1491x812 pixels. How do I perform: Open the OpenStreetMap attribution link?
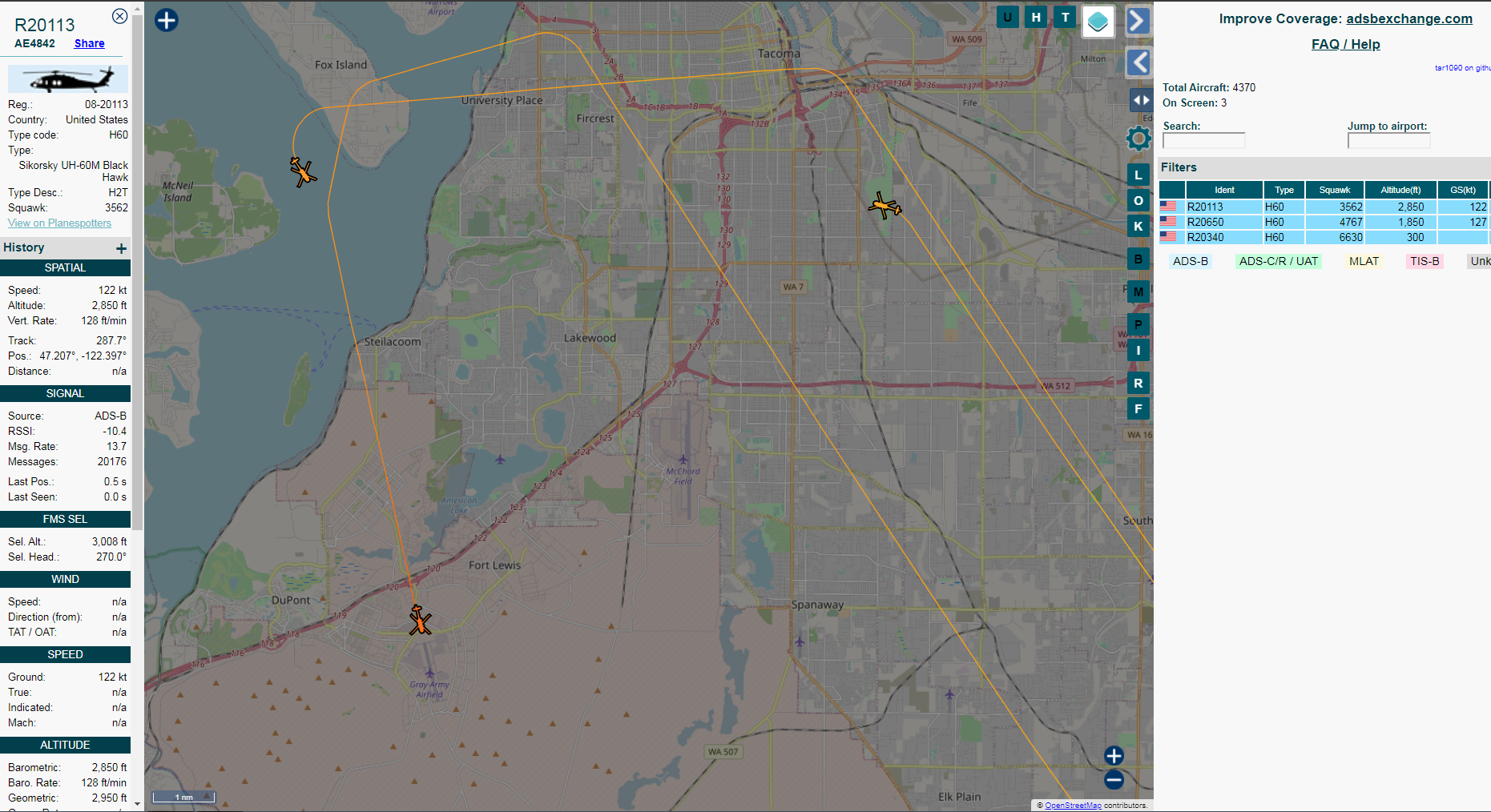pyautogui.click(x=1073, y=806)
